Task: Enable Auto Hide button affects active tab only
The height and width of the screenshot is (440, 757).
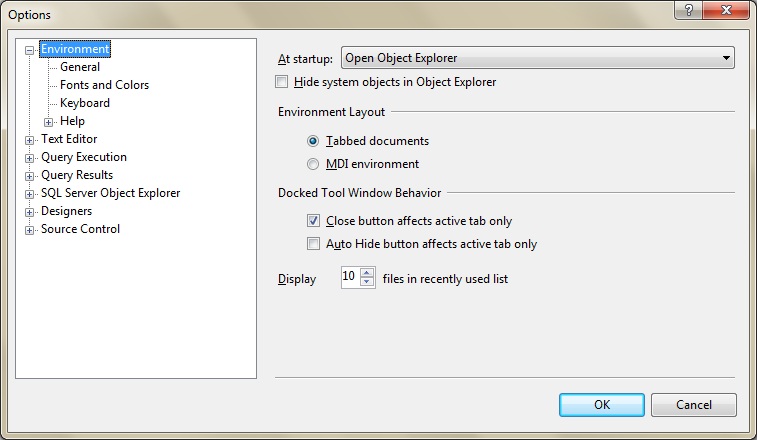Action: coord(314,244)
